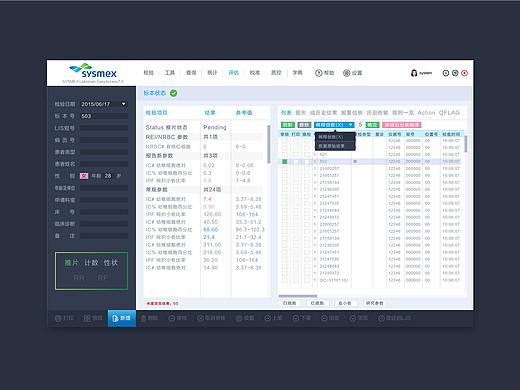Expand the arrow beside QC-51101102
The image size is (520, 390).
pos(315,280)
